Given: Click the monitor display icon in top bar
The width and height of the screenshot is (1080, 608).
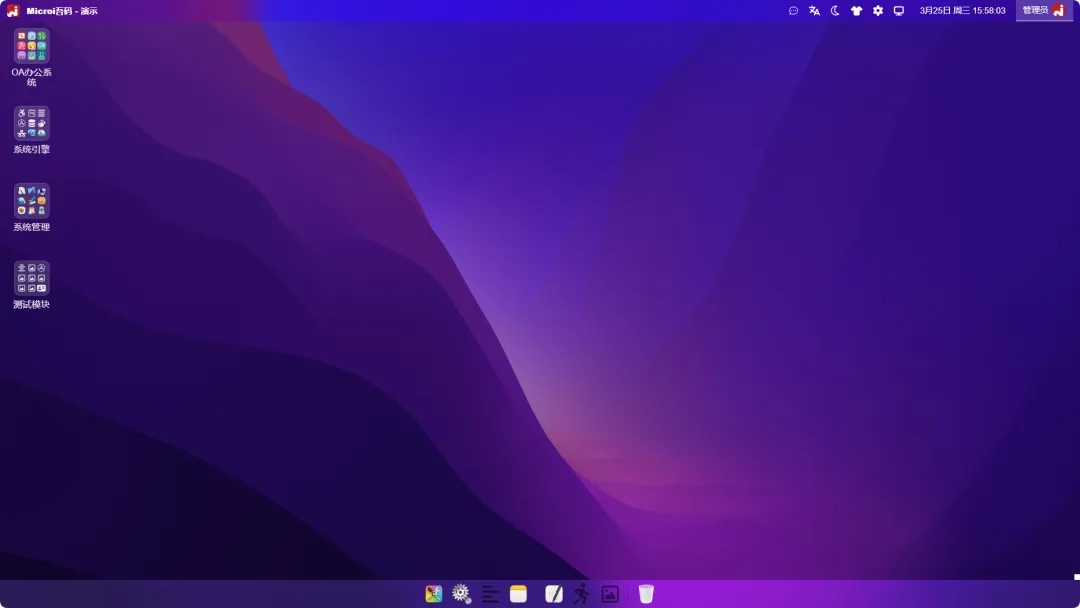Looking at the screenshot, I should click(899, 10).
